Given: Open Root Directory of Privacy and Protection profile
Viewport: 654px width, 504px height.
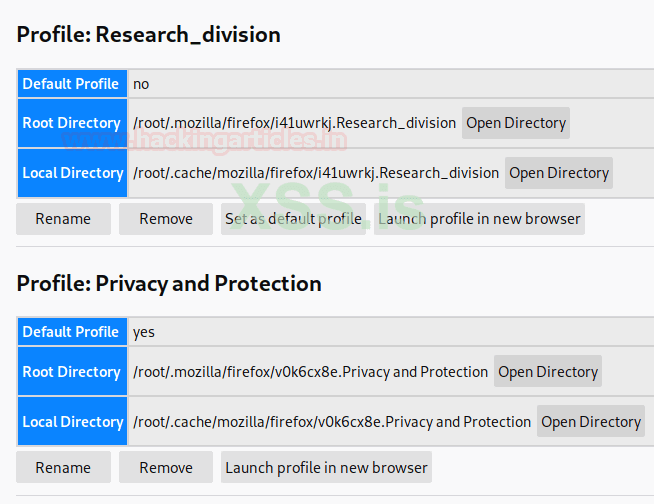Looking at the screenshot, I should click(x=548, y=371).
